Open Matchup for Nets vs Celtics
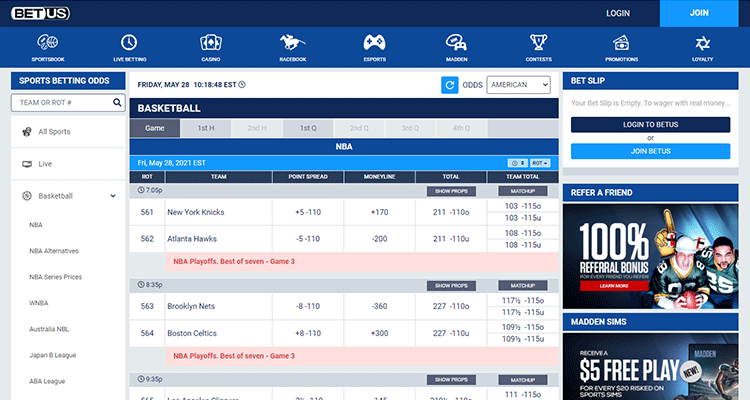Screen dimensions: 750x400 click(x=522, y=286)
